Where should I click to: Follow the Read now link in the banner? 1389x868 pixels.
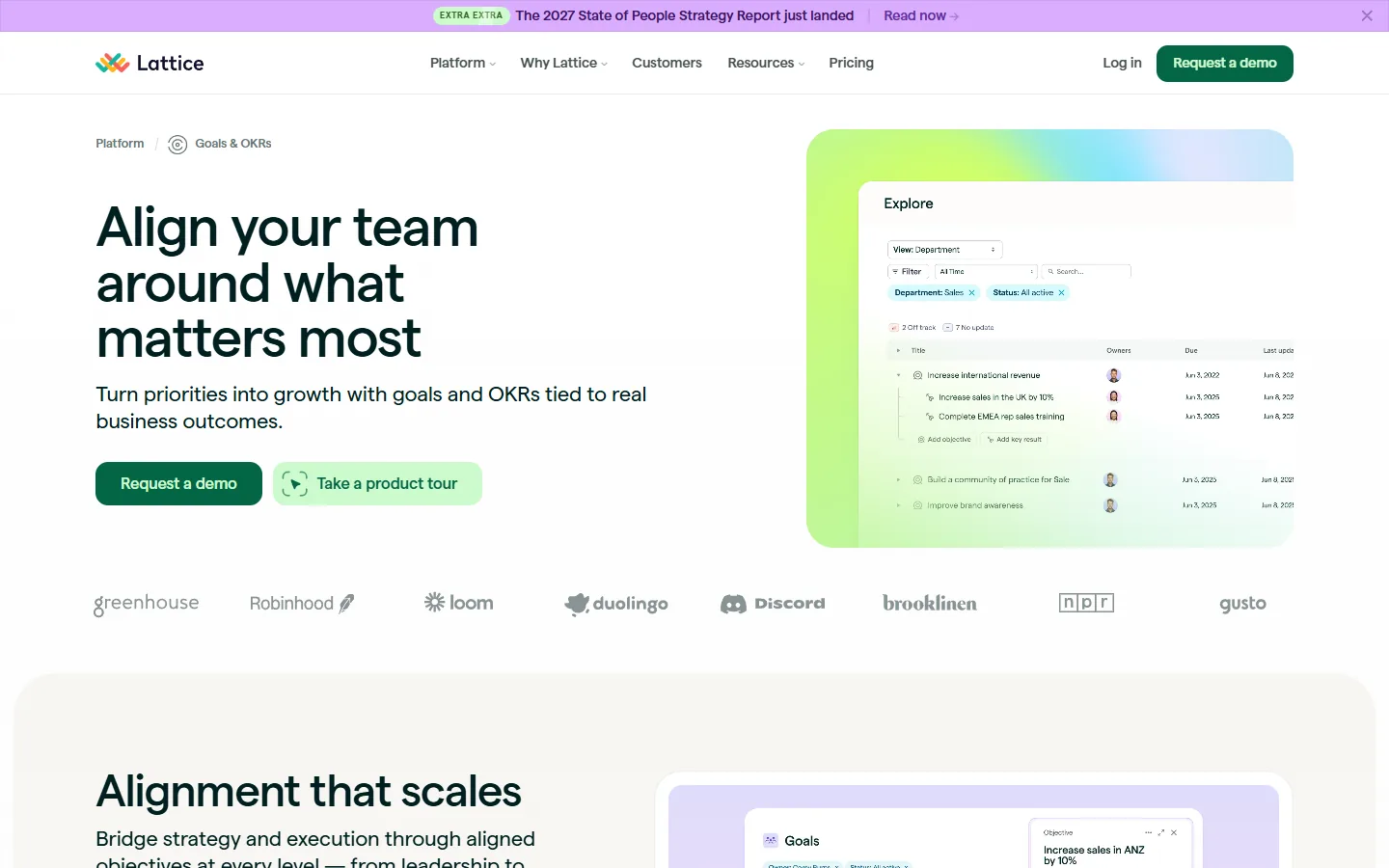tap(921, 15)
